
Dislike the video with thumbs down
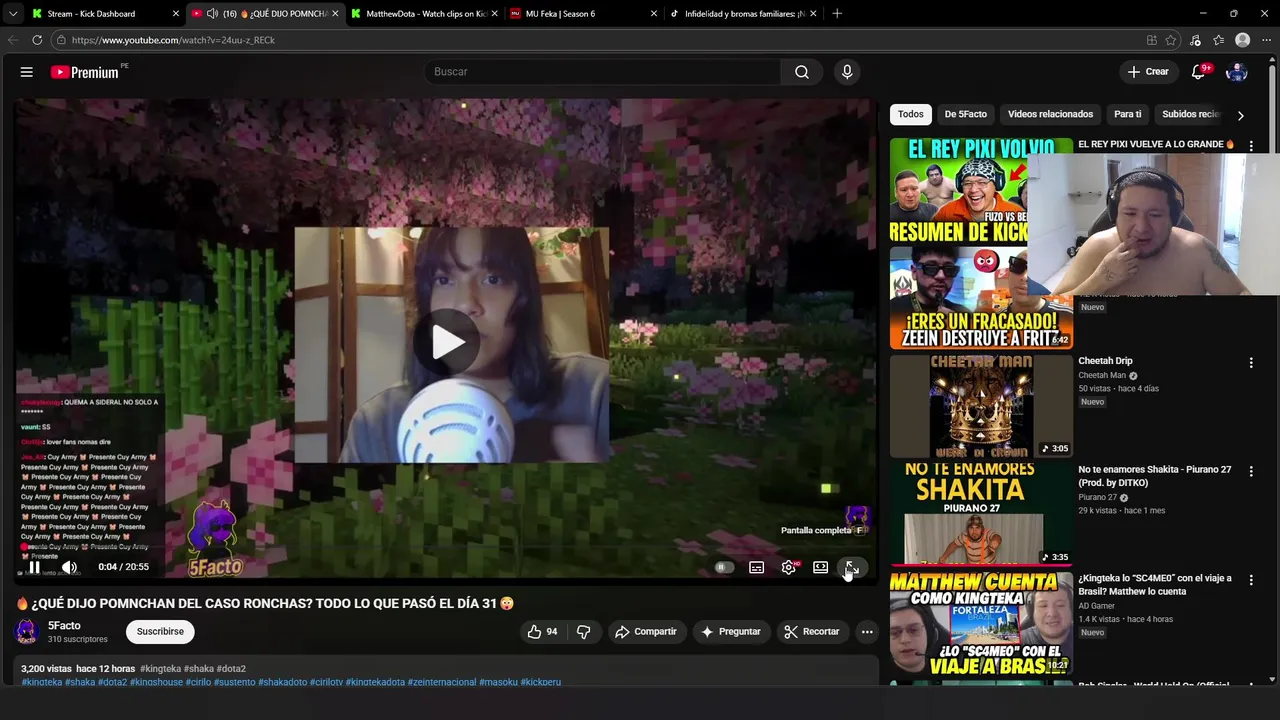pyautogui.click(x=583, y=632)
